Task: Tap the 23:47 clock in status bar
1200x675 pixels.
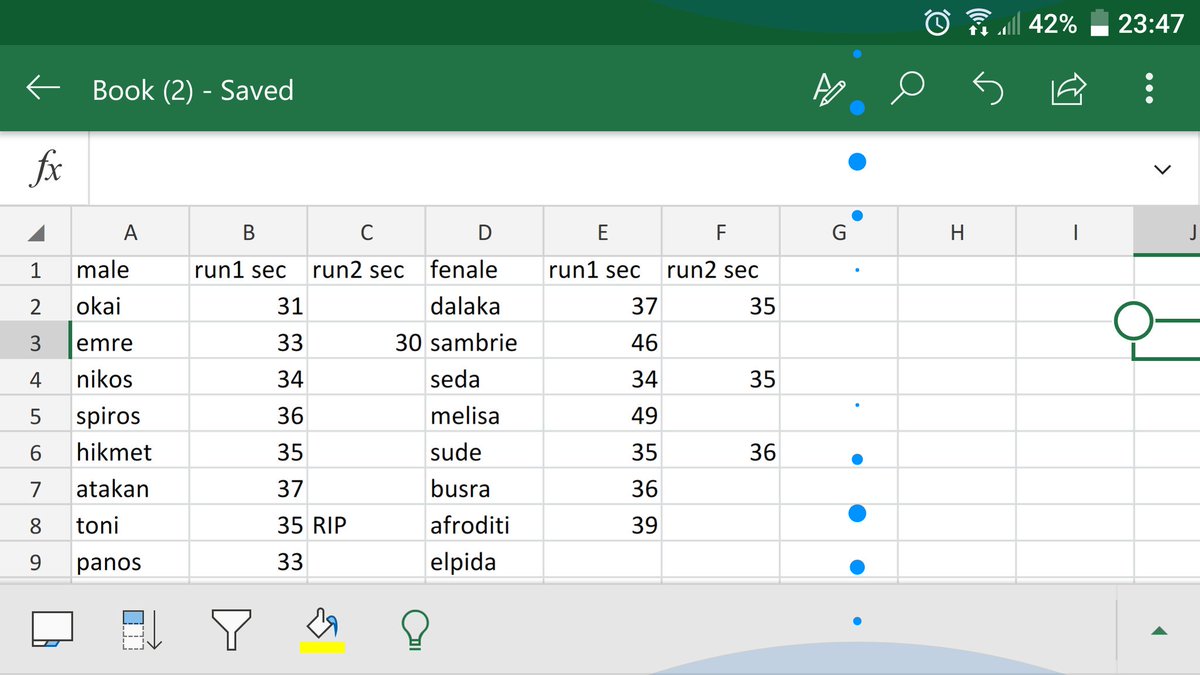Action: point(1151,23)
